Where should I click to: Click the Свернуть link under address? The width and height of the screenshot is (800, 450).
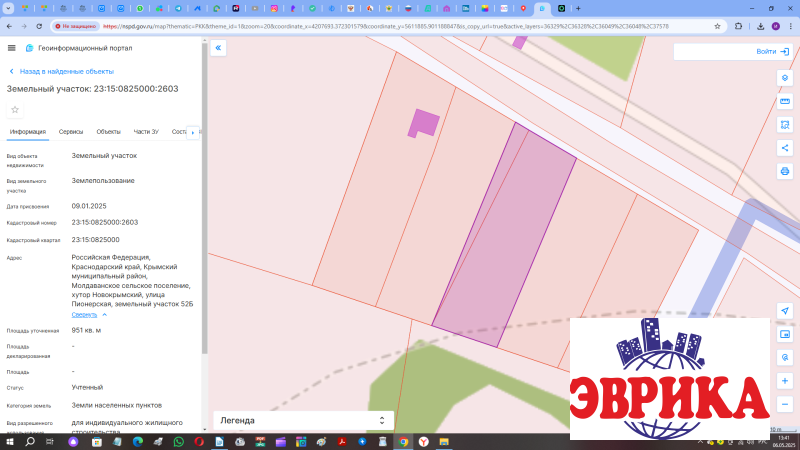(84, 315)
